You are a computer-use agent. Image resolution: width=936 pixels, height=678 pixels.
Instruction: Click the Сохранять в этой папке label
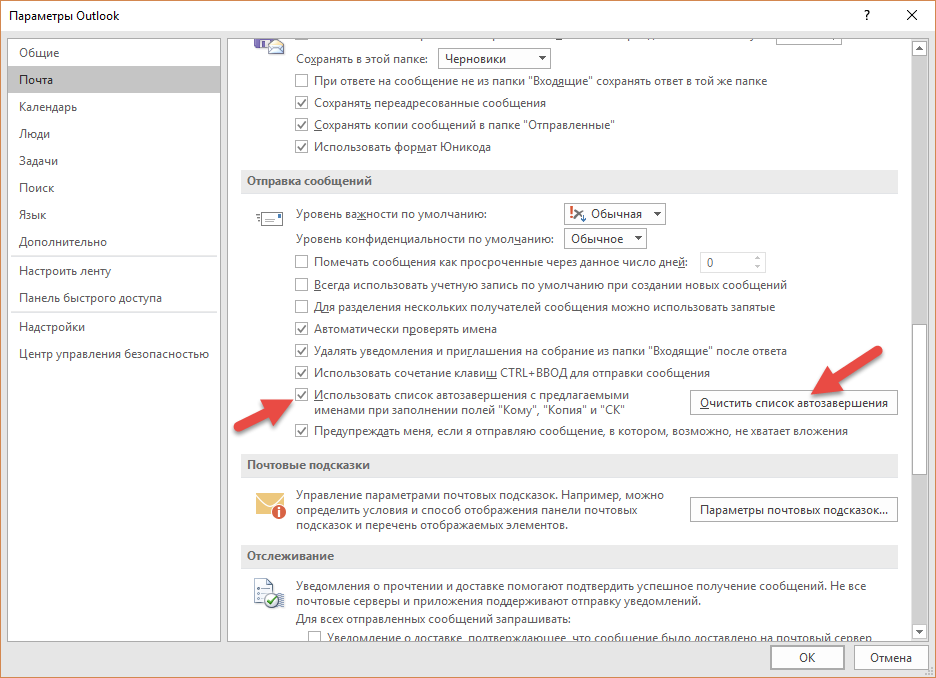pyautogui.click(x=362, y=59)
